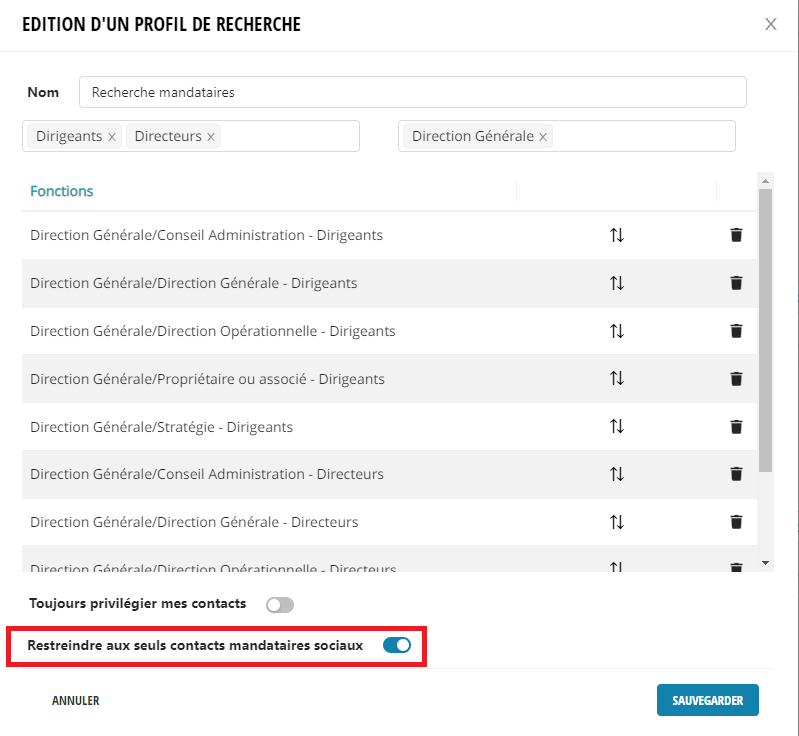
Task: Reorder Direction Générale/Direction Générale - Directeurs row
Action: 617,522
